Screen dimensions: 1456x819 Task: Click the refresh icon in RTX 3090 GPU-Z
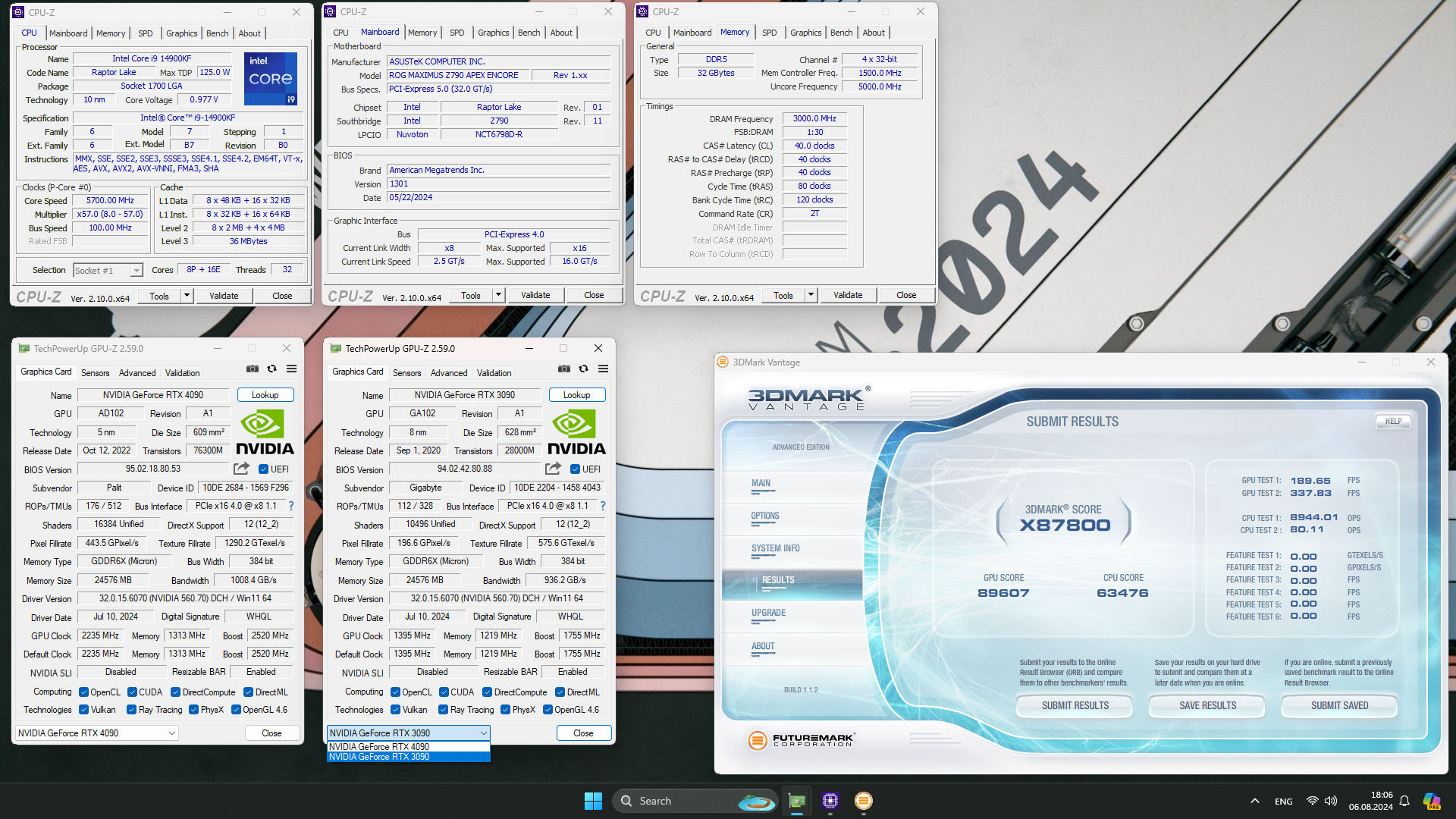(x=583, y=369)
